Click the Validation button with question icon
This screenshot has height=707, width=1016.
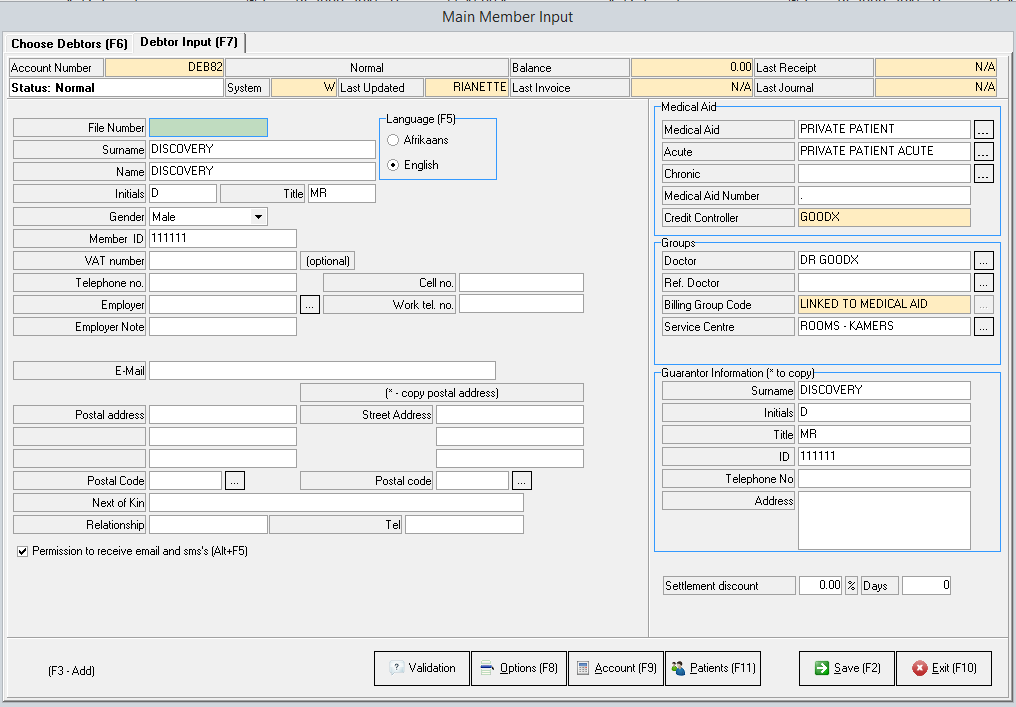click(x=421, y=668)
